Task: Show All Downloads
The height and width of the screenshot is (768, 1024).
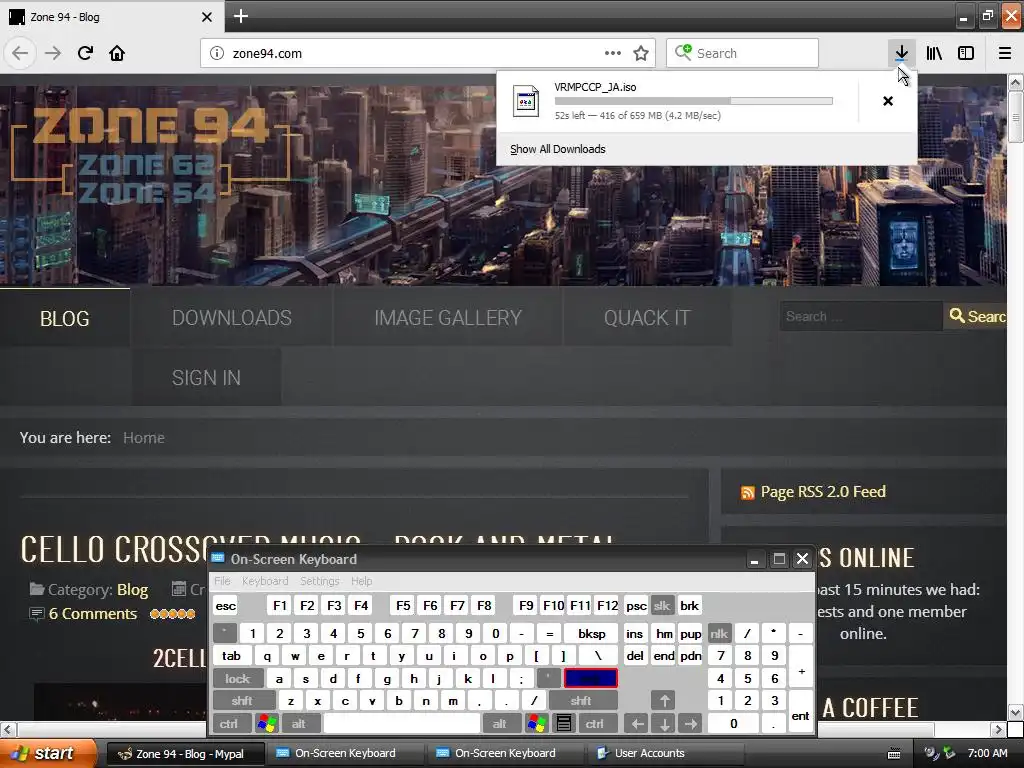Action: pyautogui.click(x=558, y=149)
